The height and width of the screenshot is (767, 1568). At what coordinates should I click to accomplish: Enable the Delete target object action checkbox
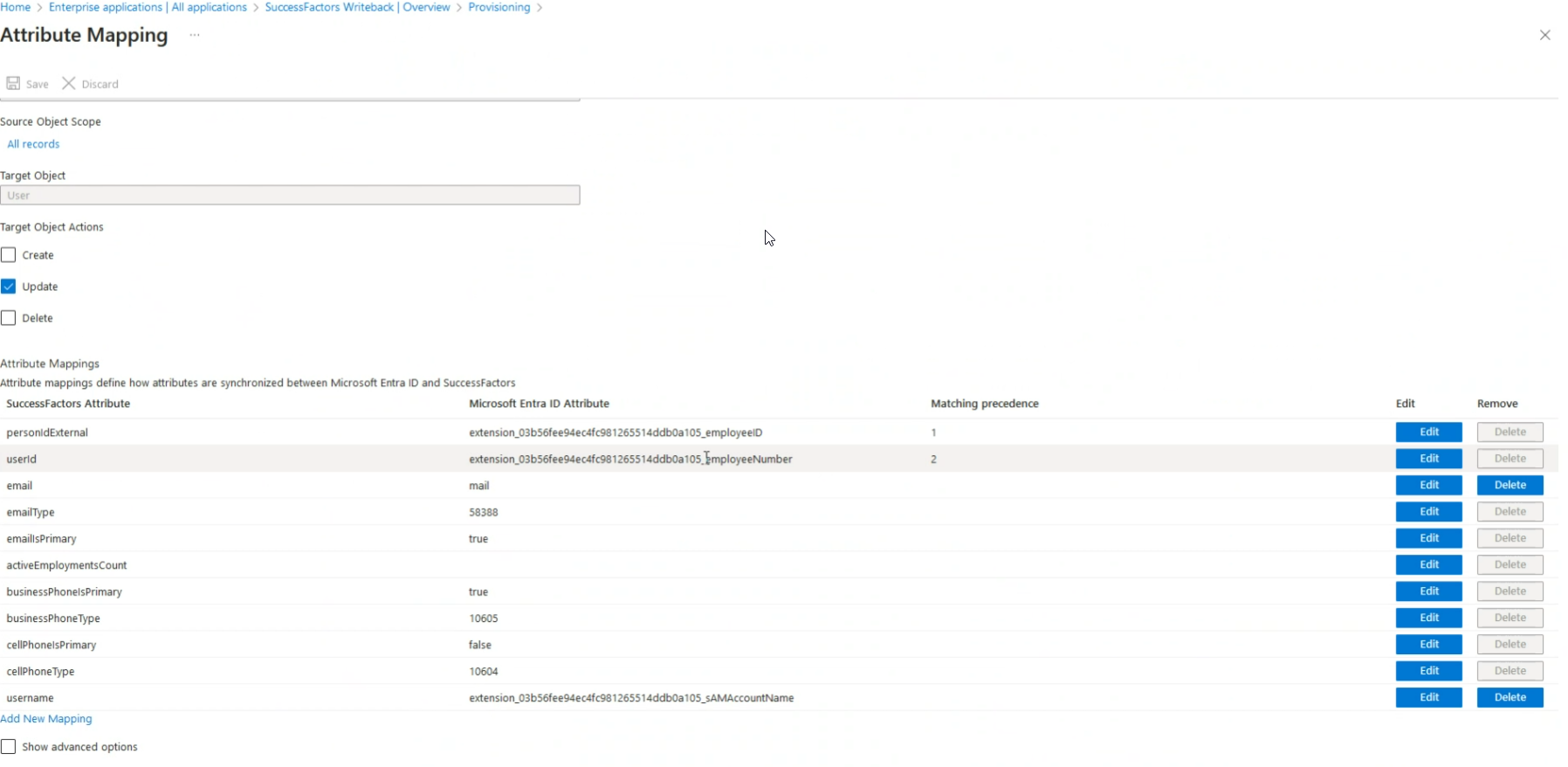9,318
